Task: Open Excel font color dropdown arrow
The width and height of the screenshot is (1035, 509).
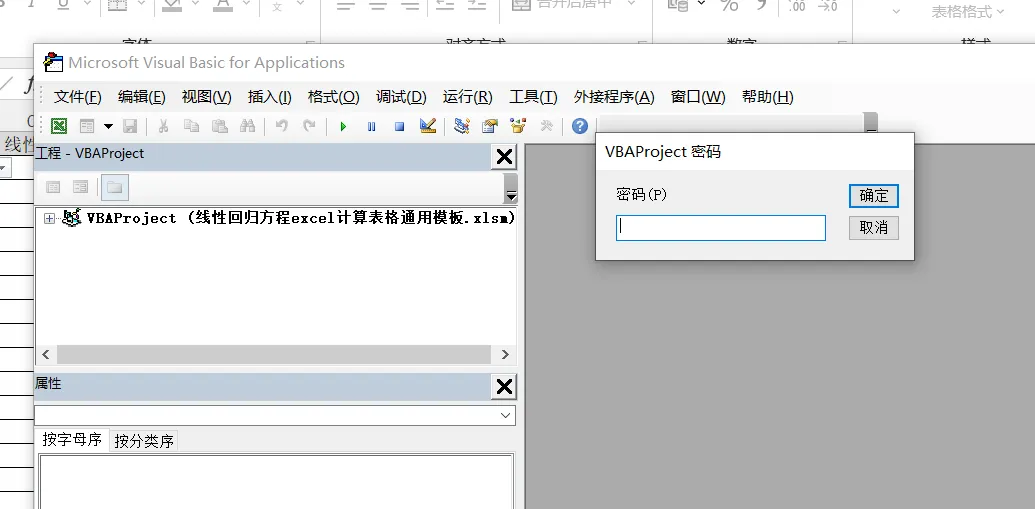Action: [x=247, y=4]
